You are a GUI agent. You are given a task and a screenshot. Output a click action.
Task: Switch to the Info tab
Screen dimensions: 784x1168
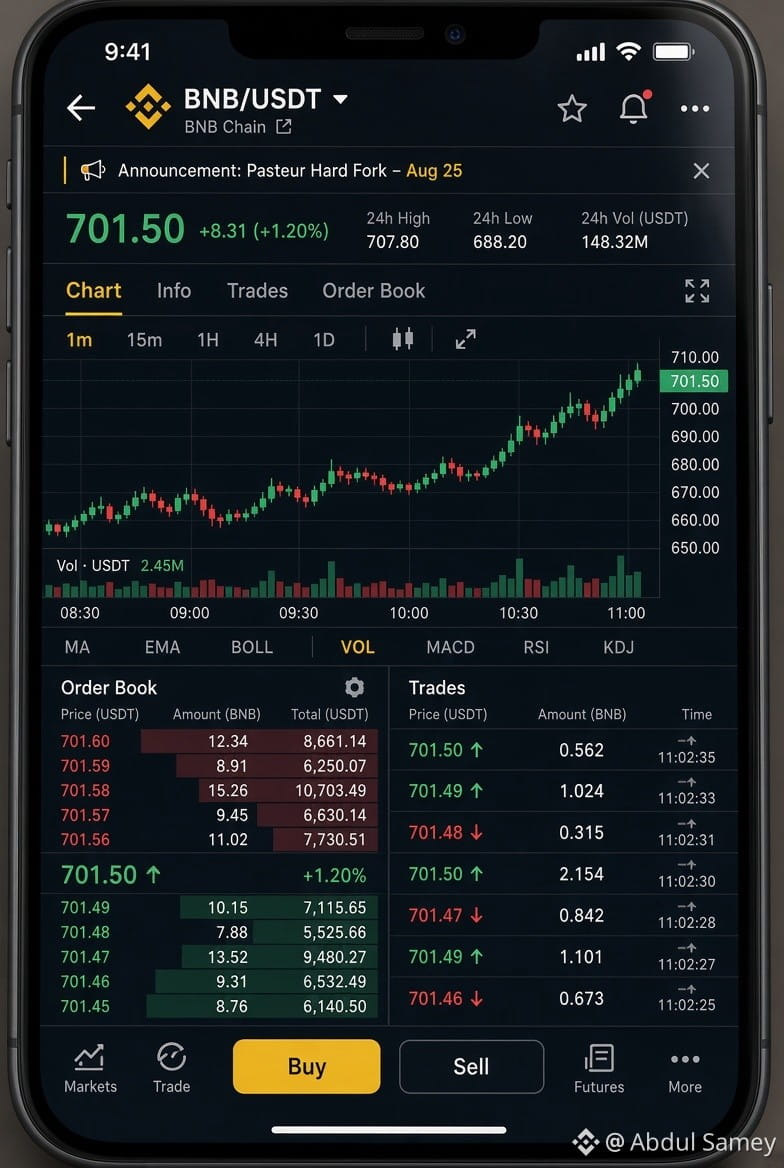(x=174, y=291)
